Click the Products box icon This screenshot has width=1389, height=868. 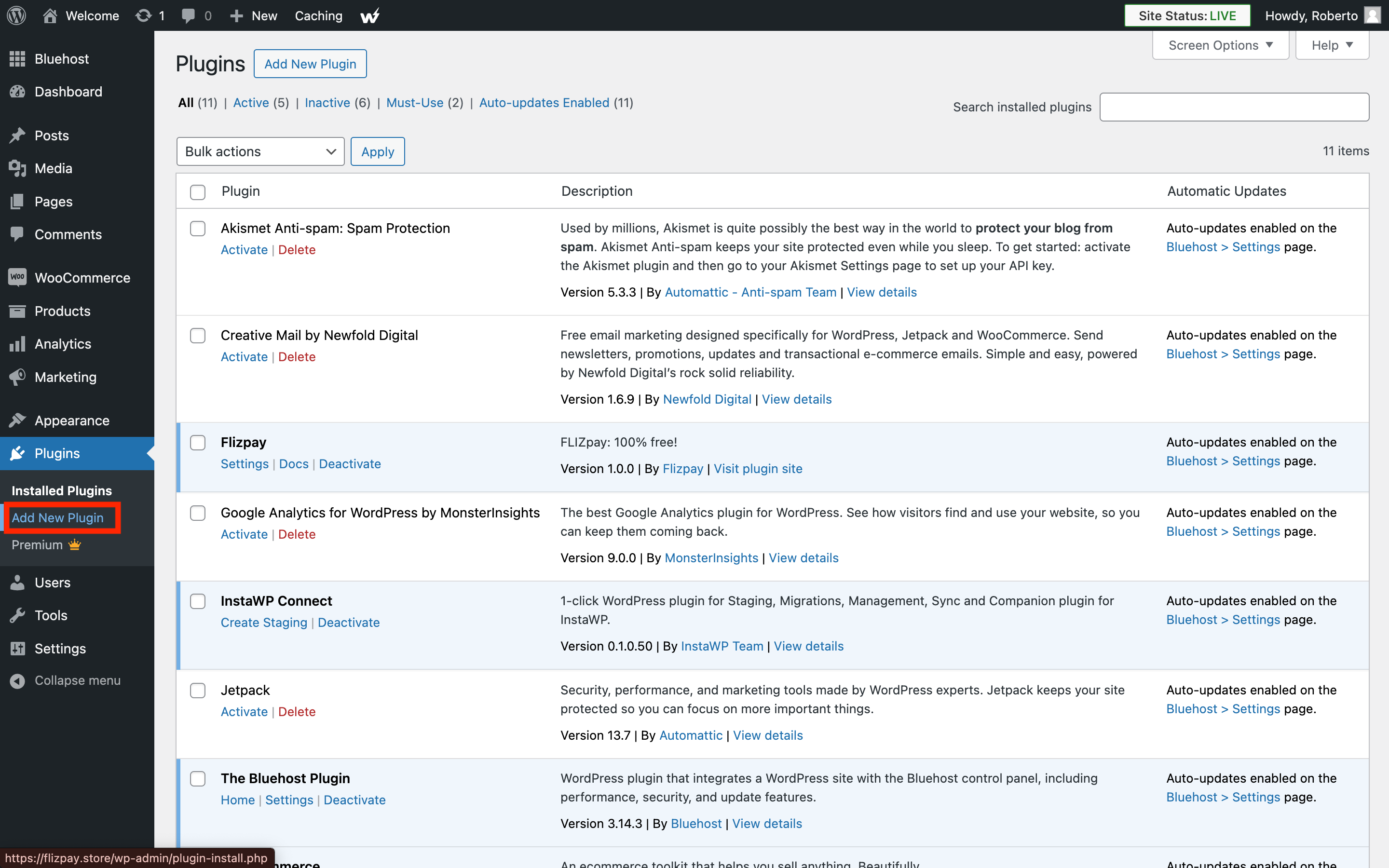point(17,311)
